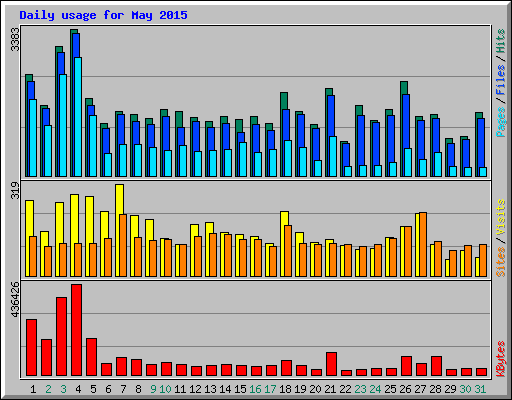Click day 5 on the x-axis

93,389
